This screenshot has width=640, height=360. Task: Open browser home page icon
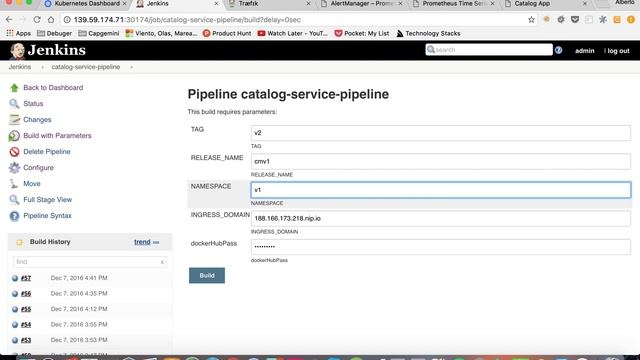click(51, 20)
